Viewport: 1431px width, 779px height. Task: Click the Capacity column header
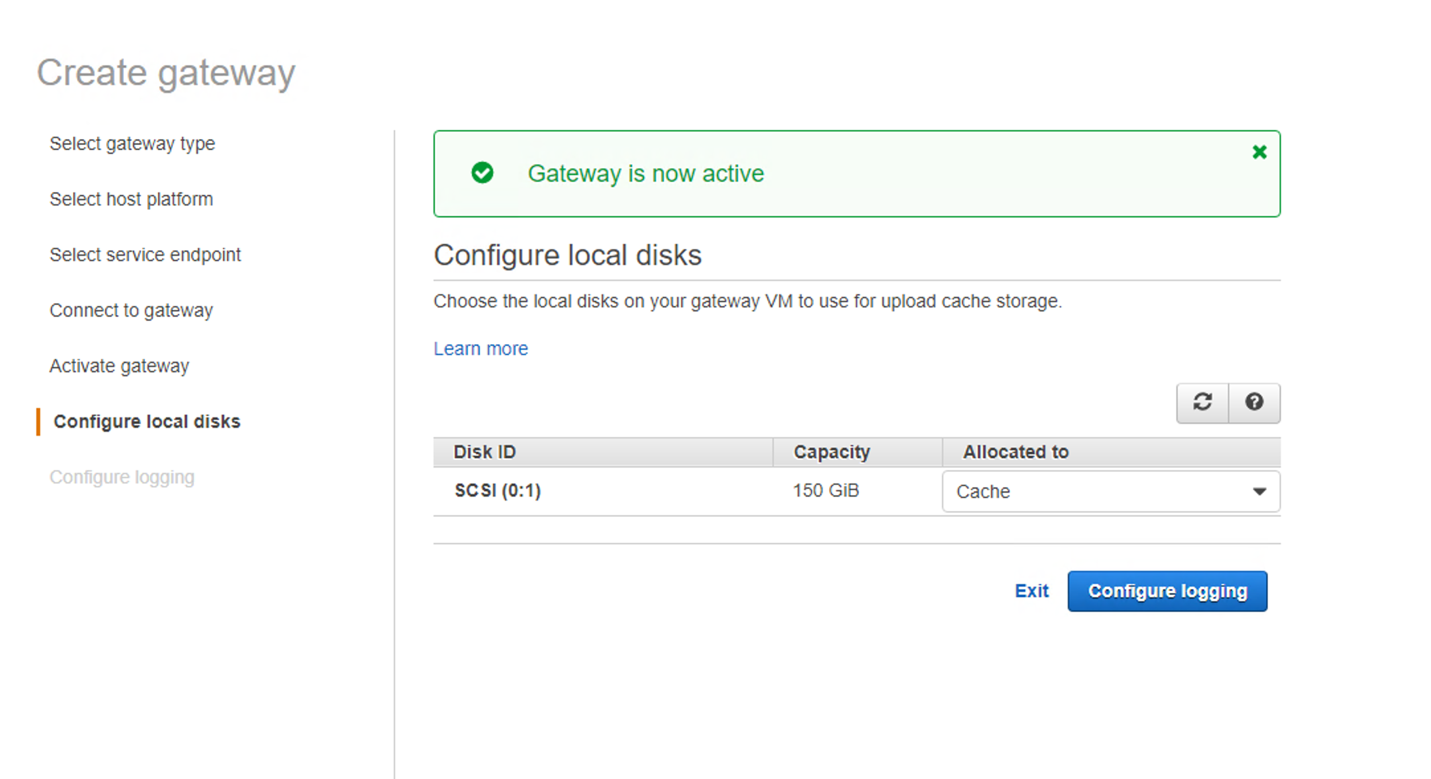(x=832, y=452)
